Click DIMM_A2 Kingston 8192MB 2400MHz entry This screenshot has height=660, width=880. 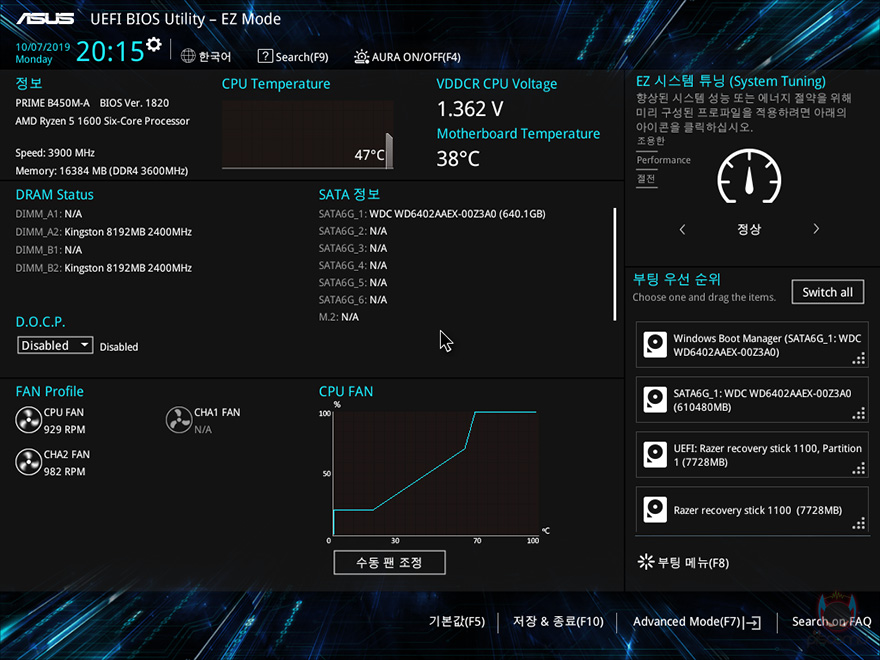pyautogui.click(x=103, y=232)
